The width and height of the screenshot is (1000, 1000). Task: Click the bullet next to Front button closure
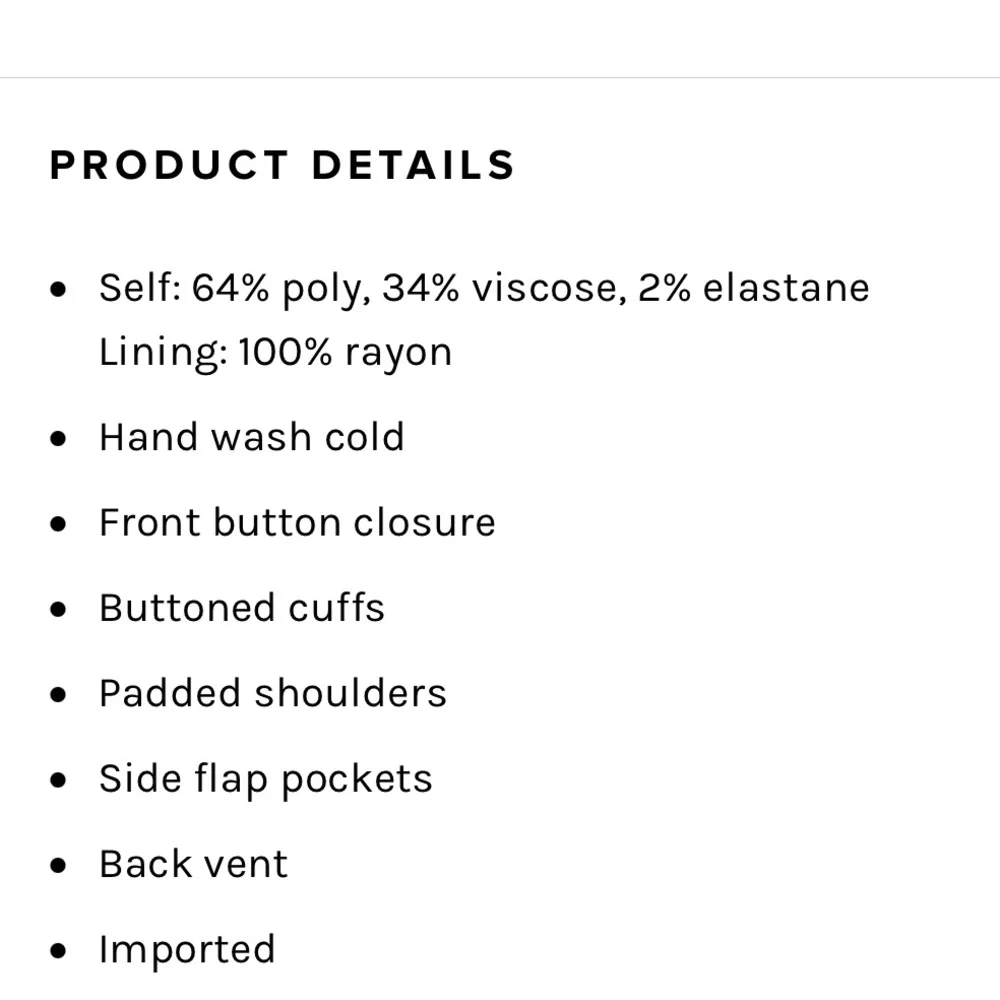[60, 524]
